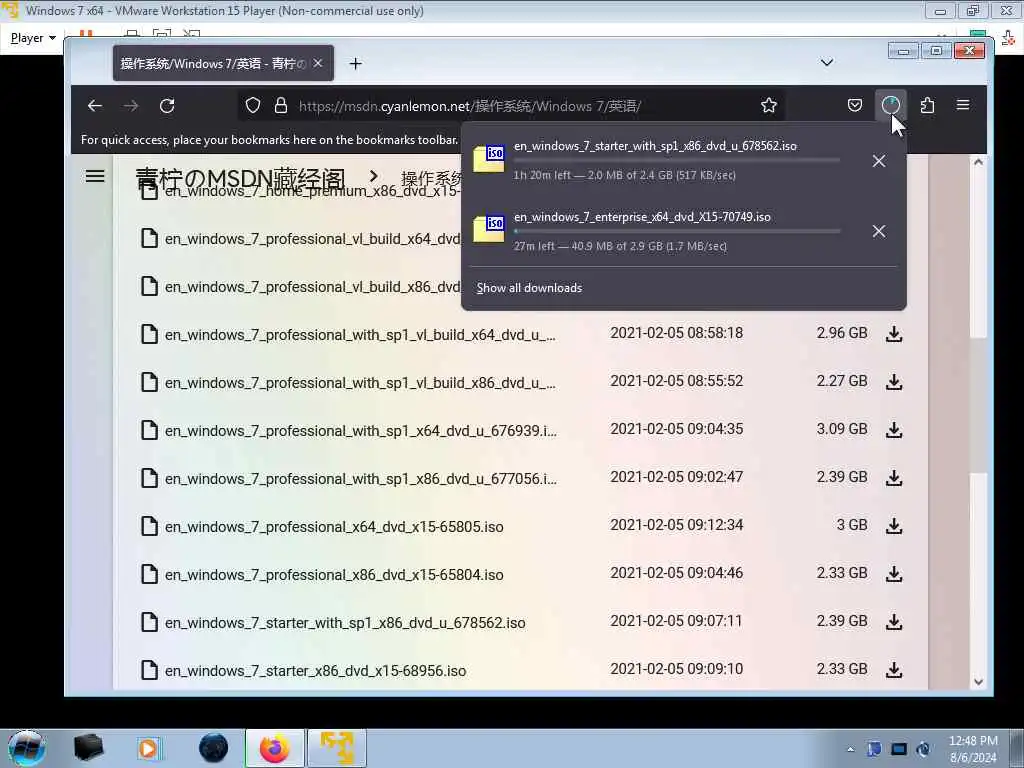Cancel the enterprise_x64 iso download

(x=879, y=231)
